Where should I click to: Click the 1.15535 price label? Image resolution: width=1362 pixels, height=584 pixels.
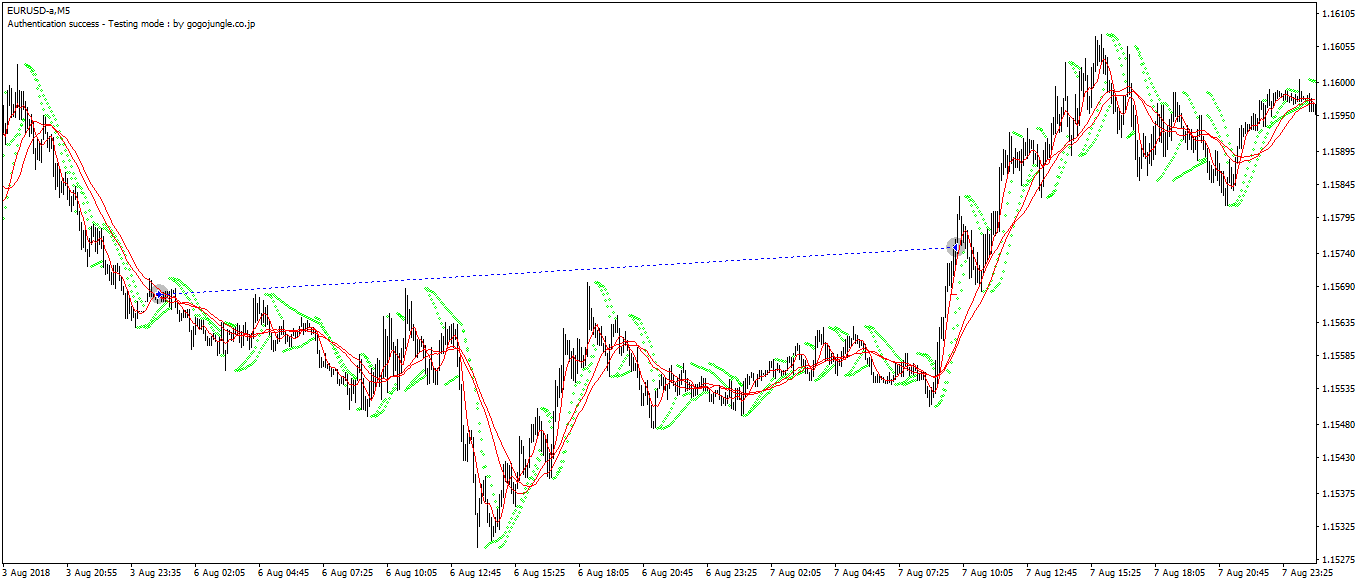(1338, 390)
